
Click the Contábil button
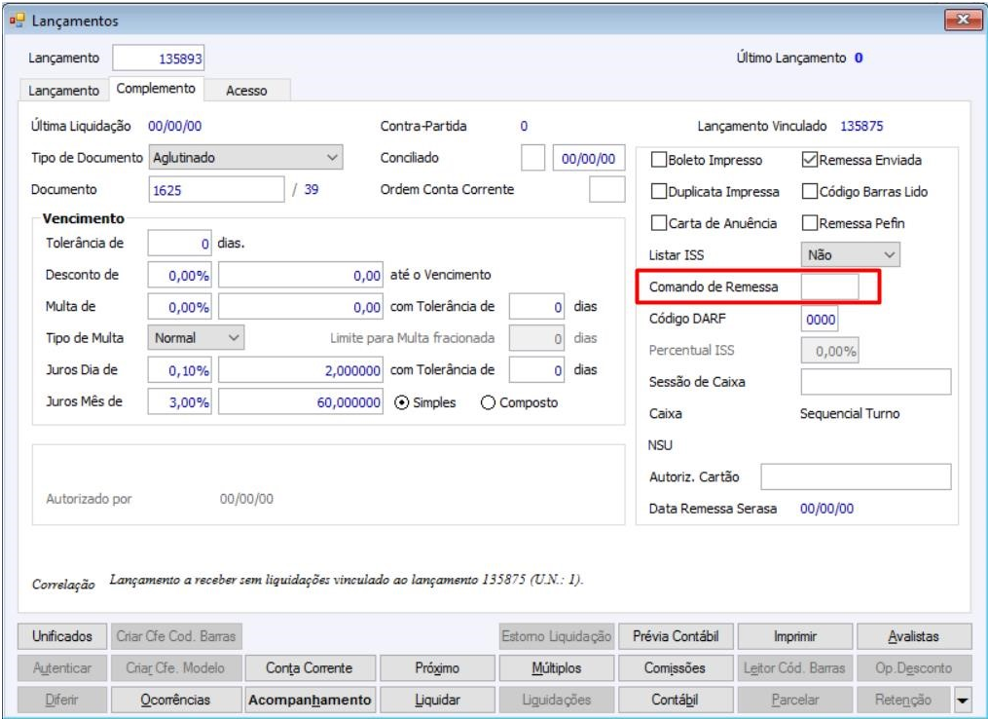[x=675, y=700]
